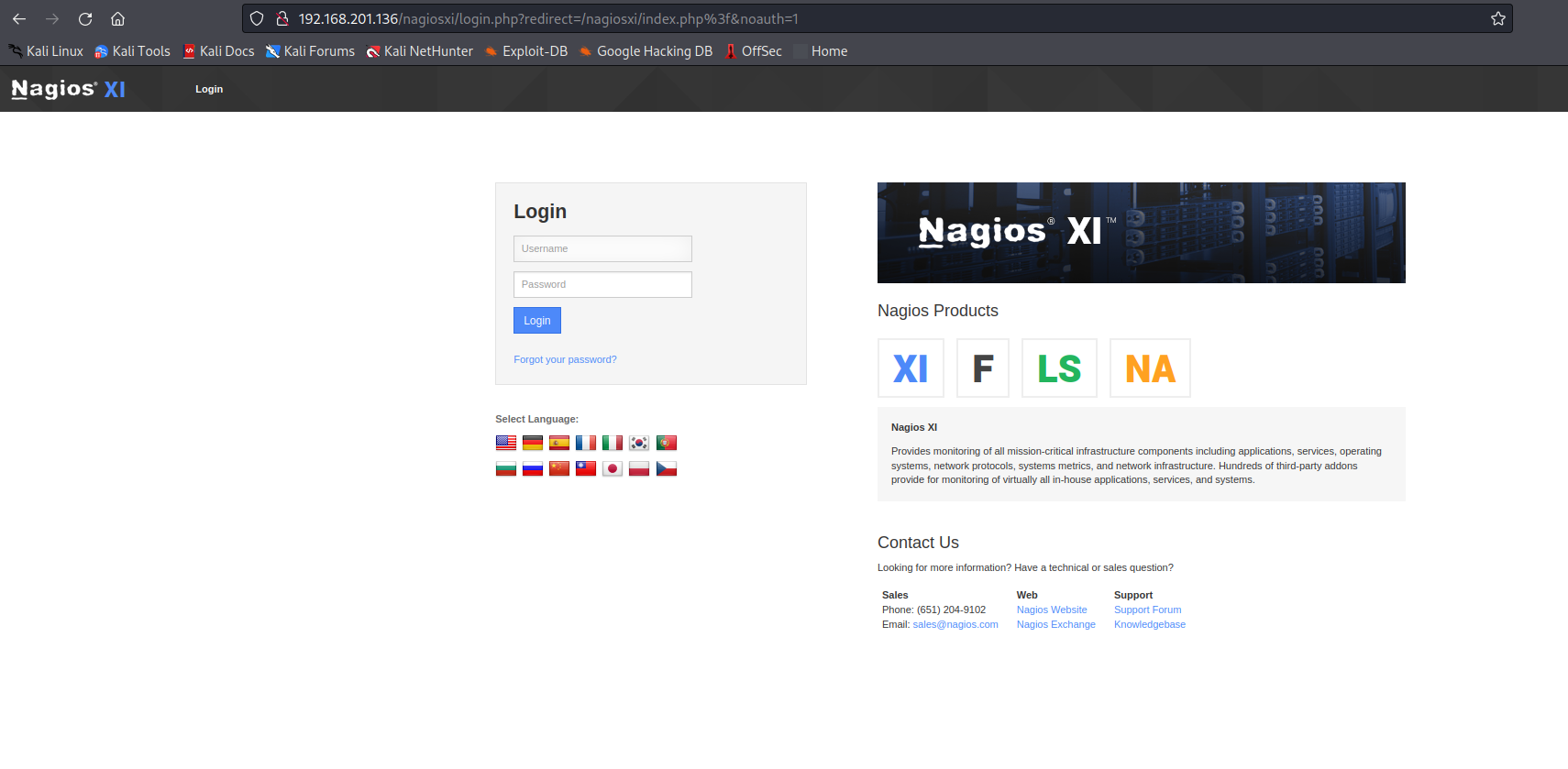Open the 'Forgot your password?' link

pyautogui.click(x=565, y=359)
